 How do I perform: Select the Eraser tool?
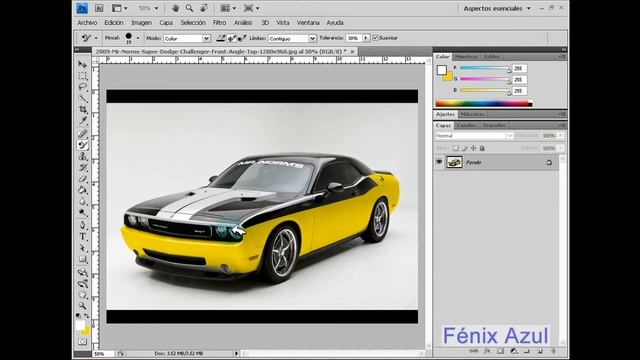coord(82,179)
